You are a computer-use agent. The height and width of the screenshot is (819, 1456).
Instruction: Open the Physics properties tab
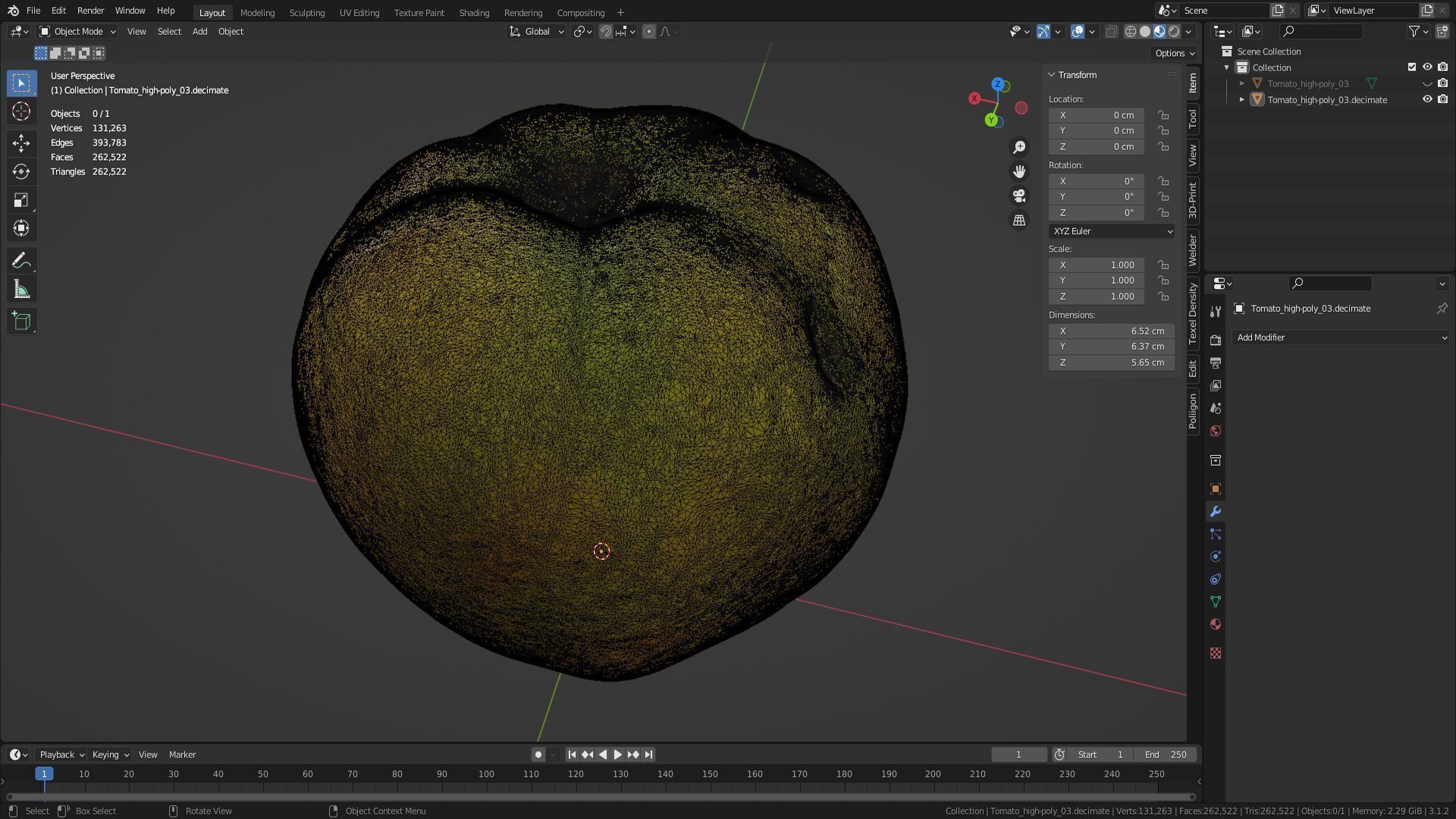tap(1216, 557)
